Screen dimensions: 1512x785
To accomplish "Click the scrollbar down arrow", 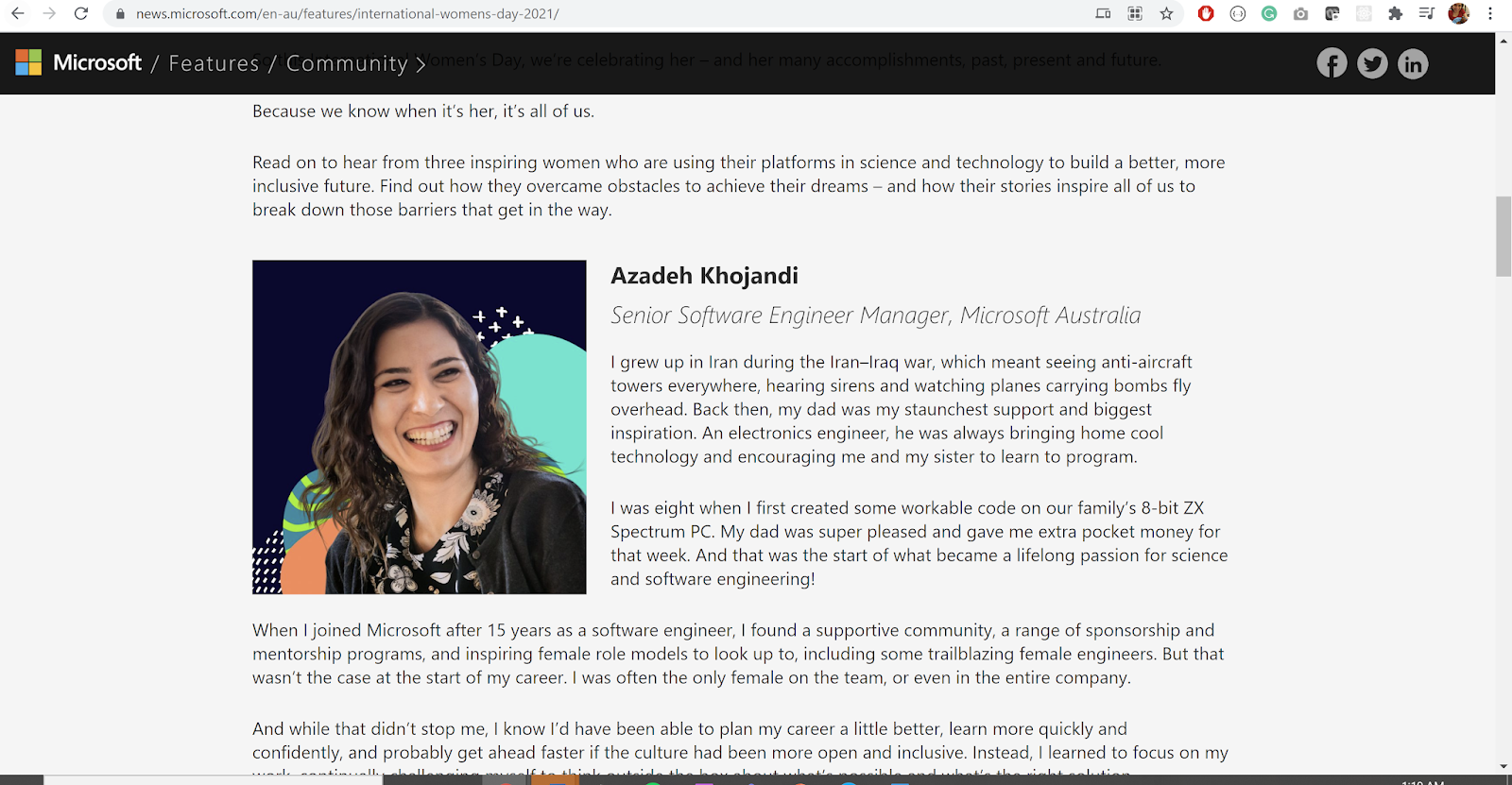I will [1503, 766].
